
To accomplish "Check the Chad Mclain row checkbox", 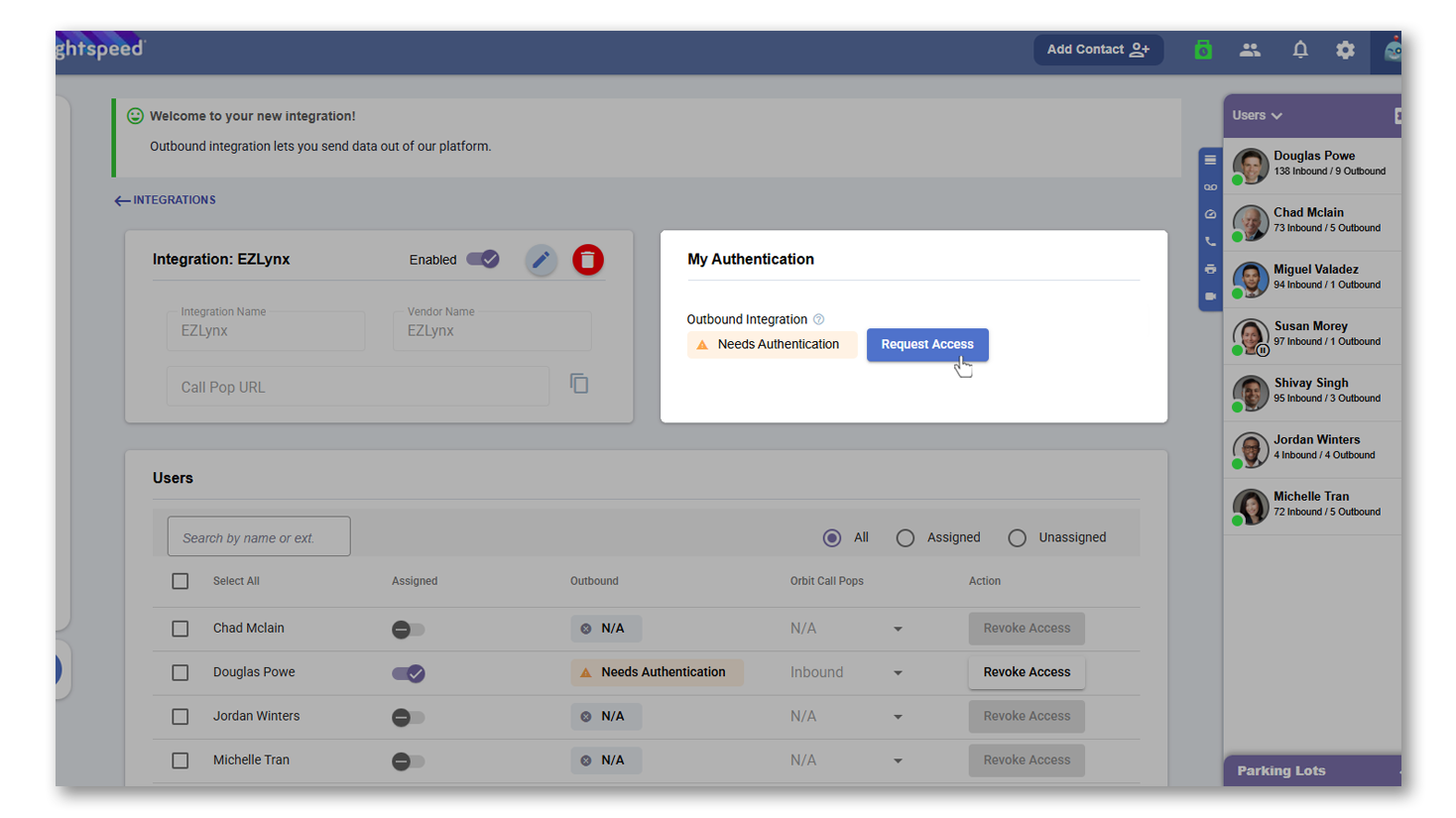I will click(x=180, y=629).
